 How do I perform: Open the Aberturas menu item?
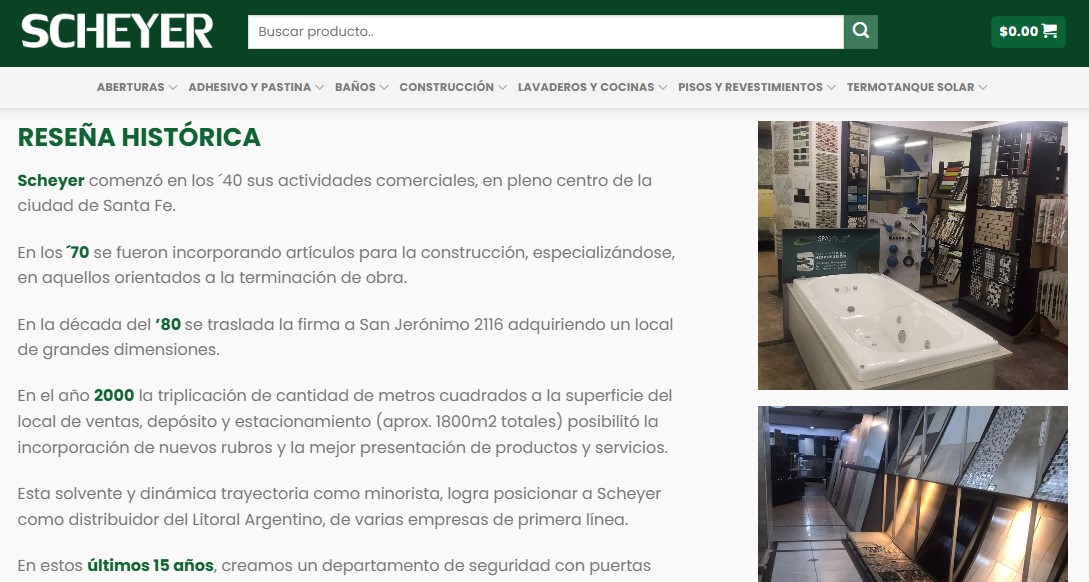coord(130,88)
